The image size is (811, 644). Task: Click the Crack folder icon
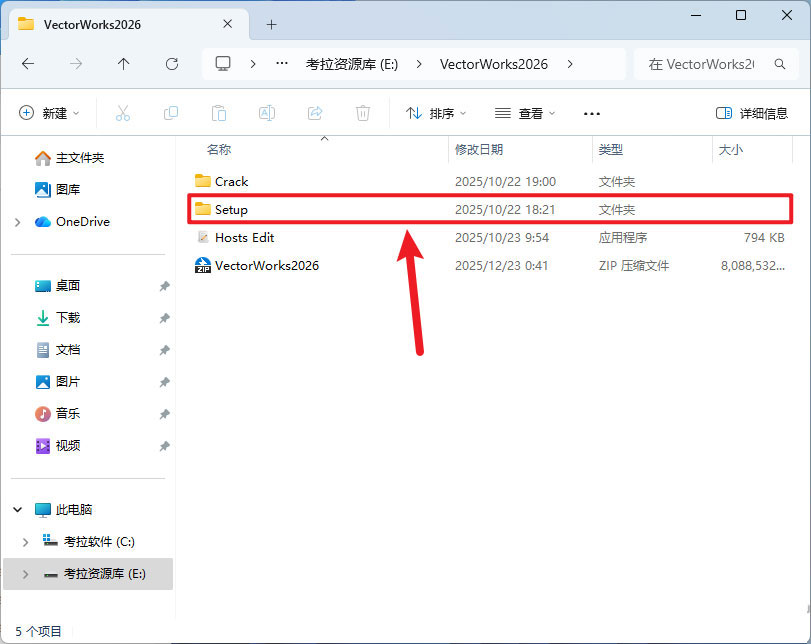click(203, 181)
